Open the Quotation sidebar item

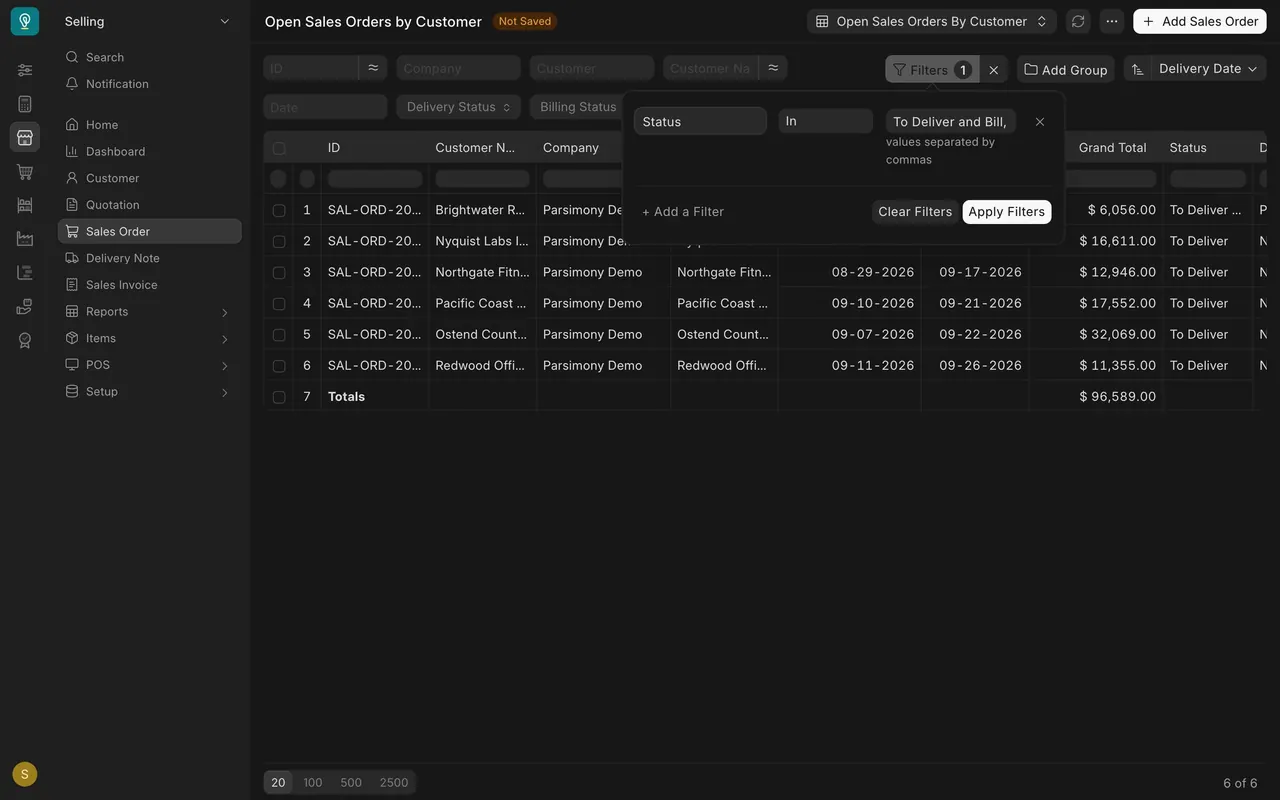tap(150, 204)
